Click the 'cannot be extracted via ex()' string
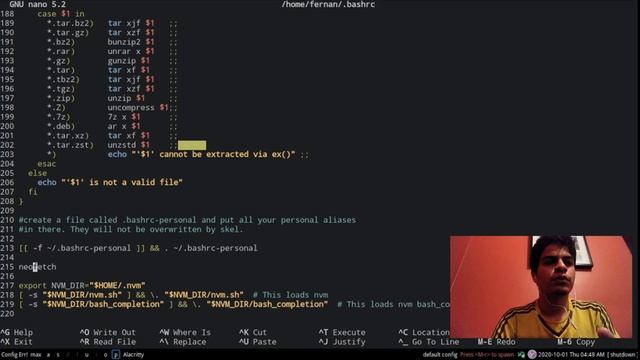The width and height of the screenshot is (640, 360). pyautogui.click(x=213, y=154)
